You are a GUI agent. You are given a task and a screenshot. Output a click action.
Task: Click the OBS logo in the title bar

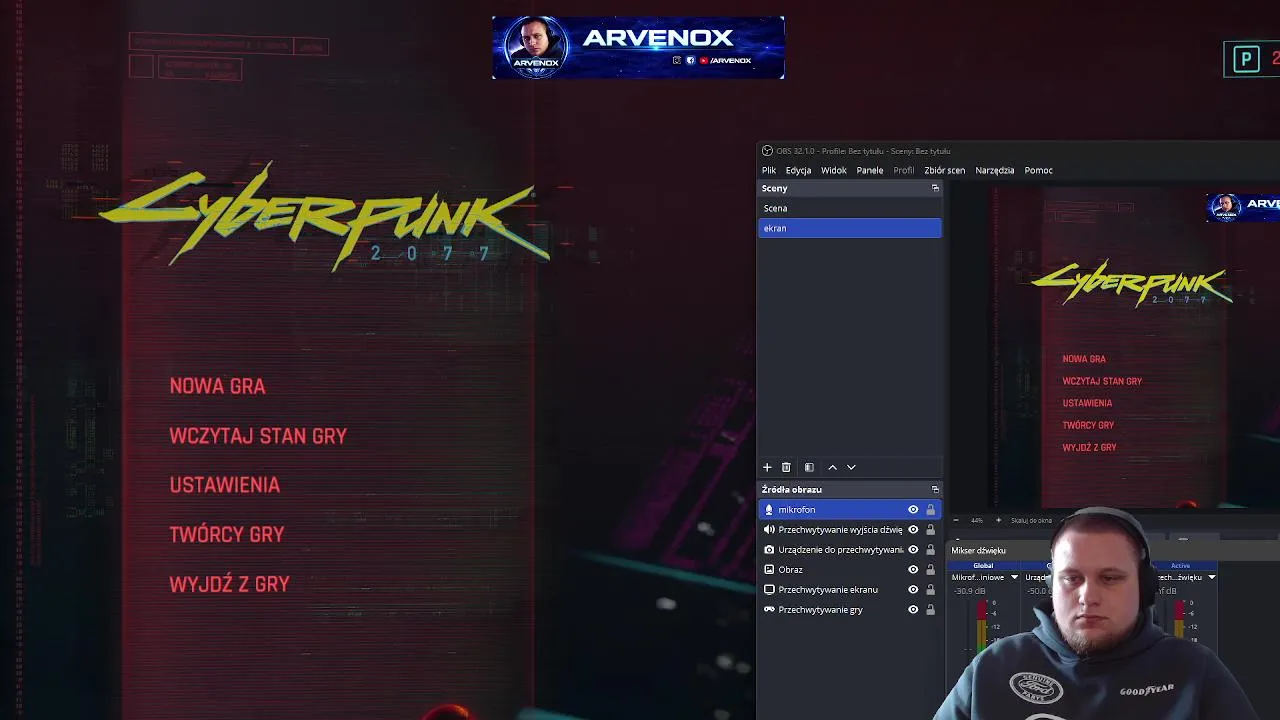[x=767, y=151]
